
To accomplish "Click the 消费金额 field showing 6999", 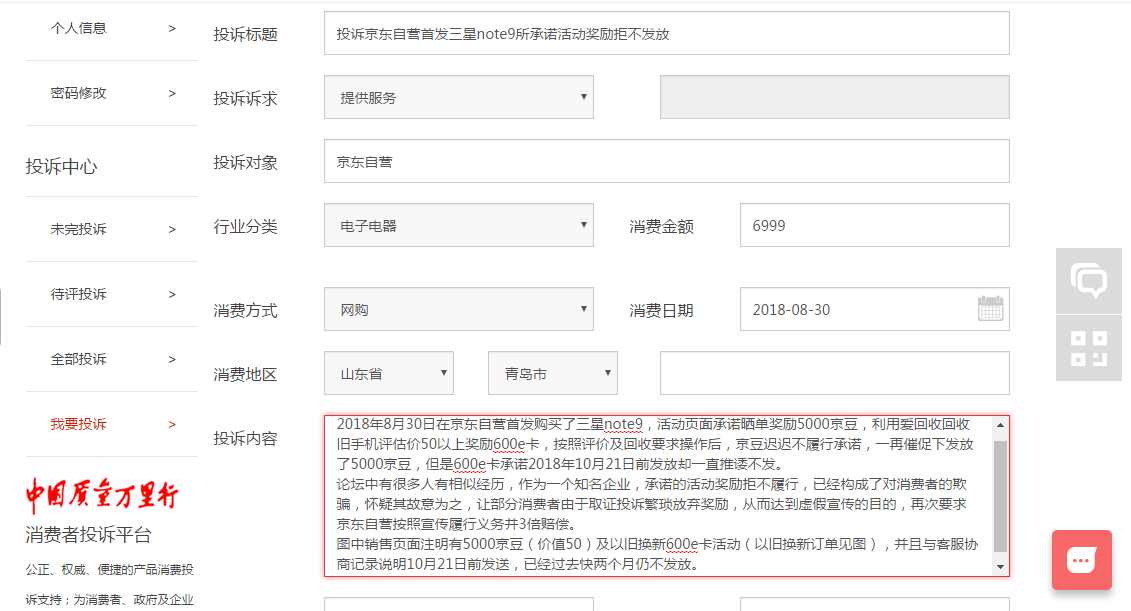I will 874,225.
